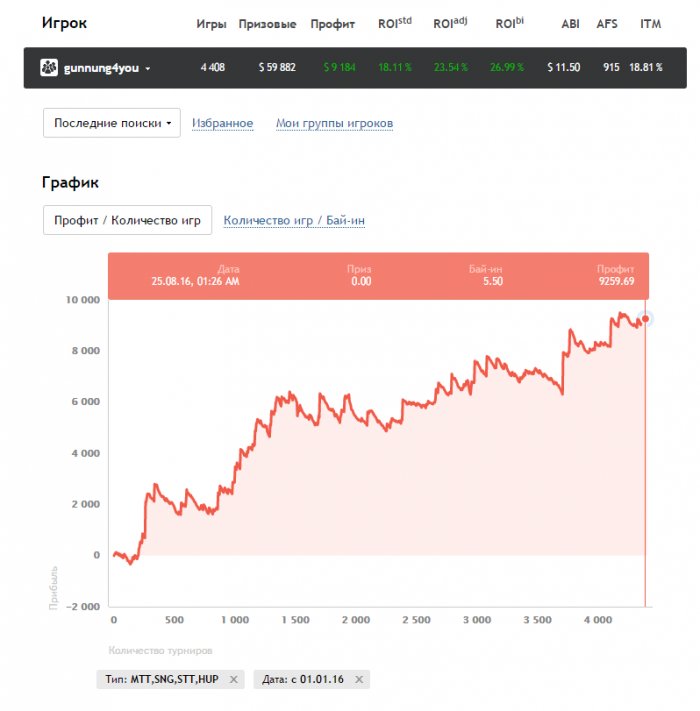Click the tooltip date 25.08.16, 01:26 AM

(195, 281)
